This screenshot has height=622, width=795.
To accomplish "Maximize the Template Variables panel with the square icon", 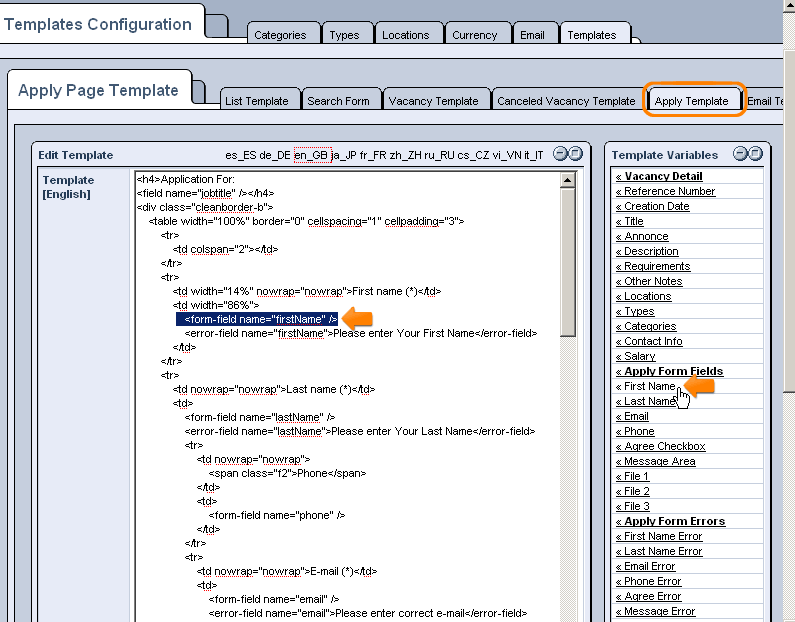I will pyautogui.click(x=755, y=154).
